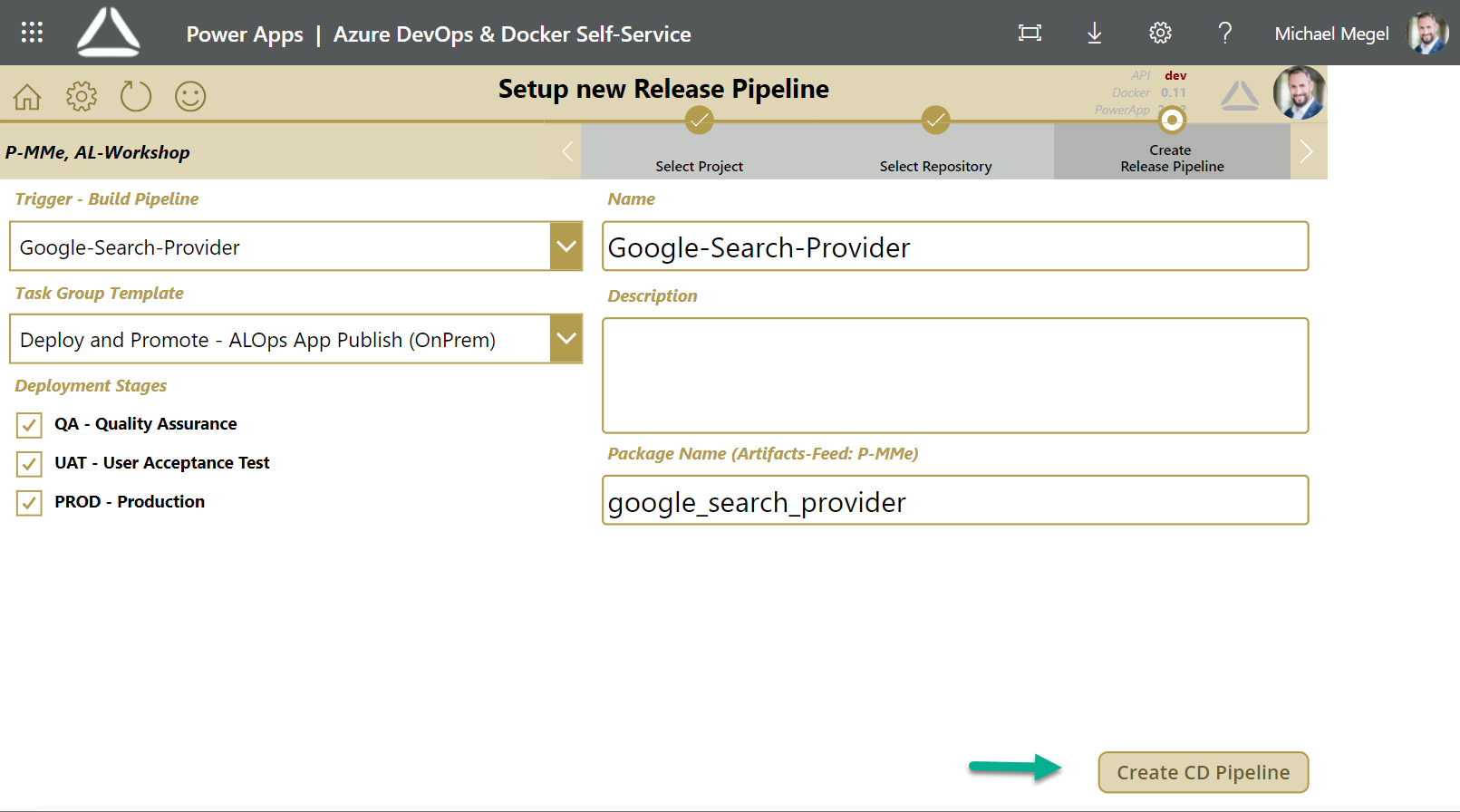Select the Select Repository step tab

coord(935,151)
